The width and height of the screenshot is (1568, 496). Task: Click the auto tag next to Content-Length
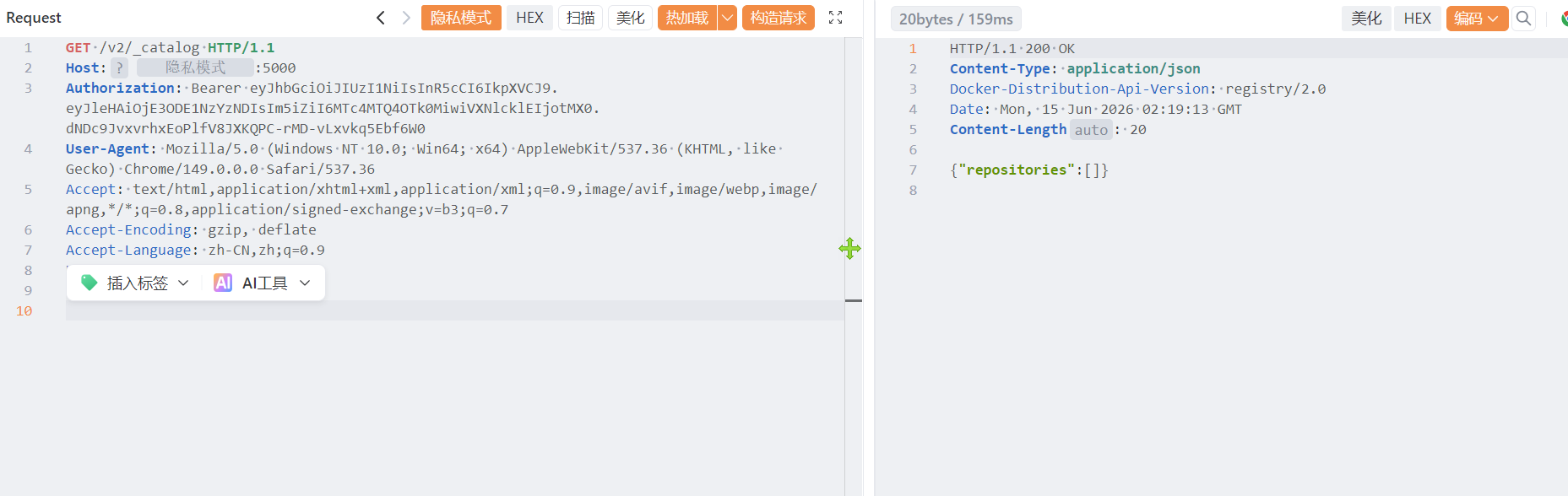coord(1091,130)
